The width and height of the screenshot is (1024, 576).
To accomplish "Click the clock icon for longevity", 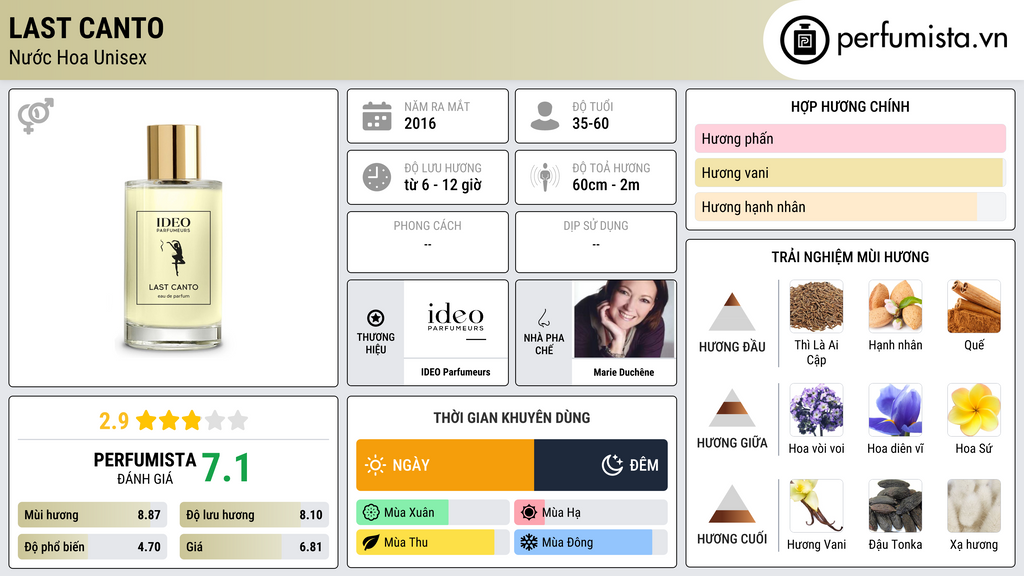I will tap(377, 177).
